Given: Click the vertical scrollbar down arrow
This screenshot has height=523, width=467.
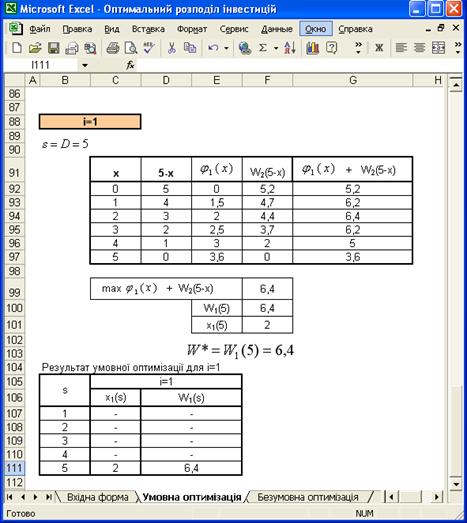Looking at the screenshot, I should tap(456, 483).
